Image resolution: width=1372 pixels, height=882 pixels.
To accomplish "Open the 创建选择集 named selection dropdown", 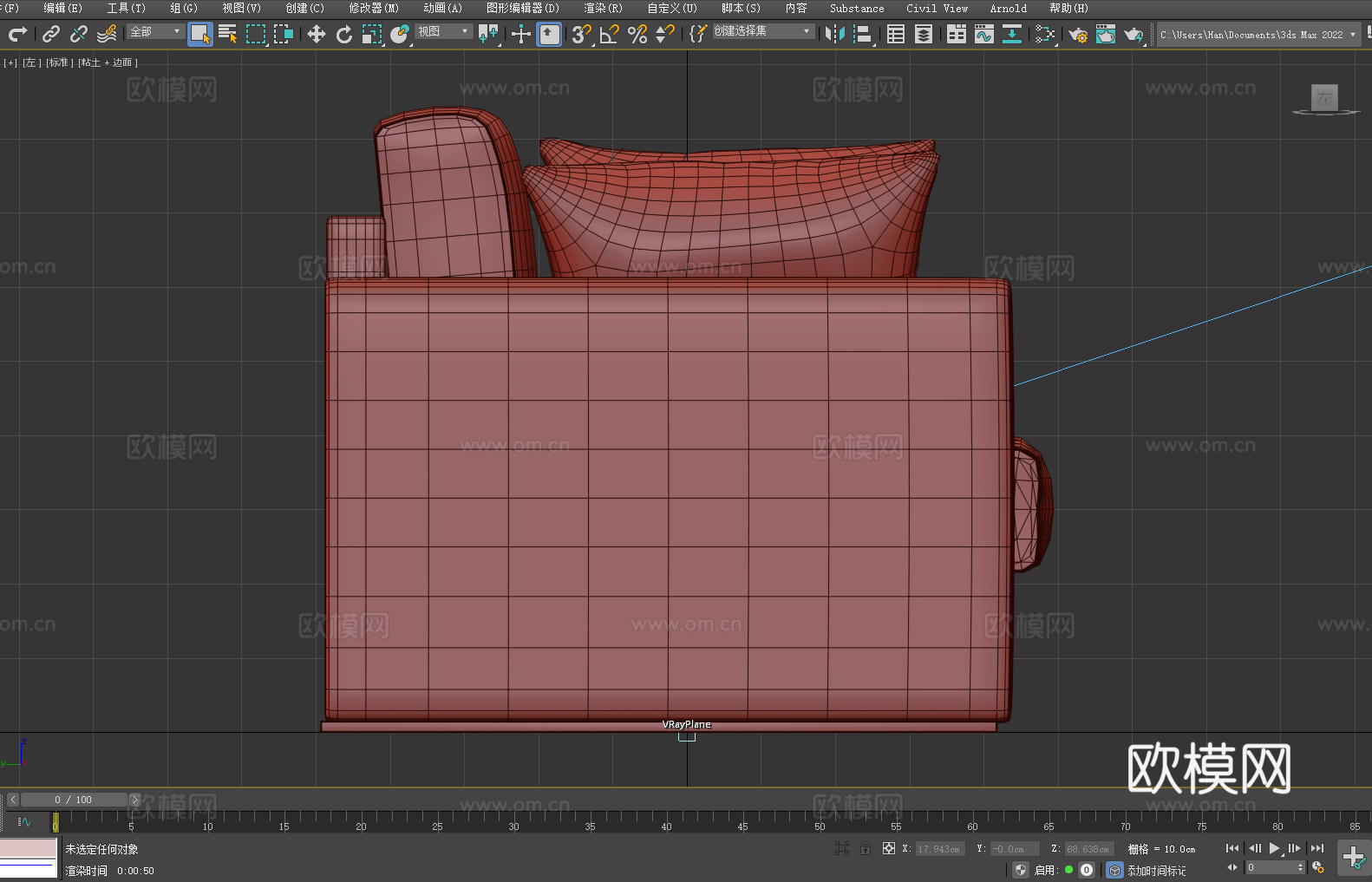I will 763,31.
